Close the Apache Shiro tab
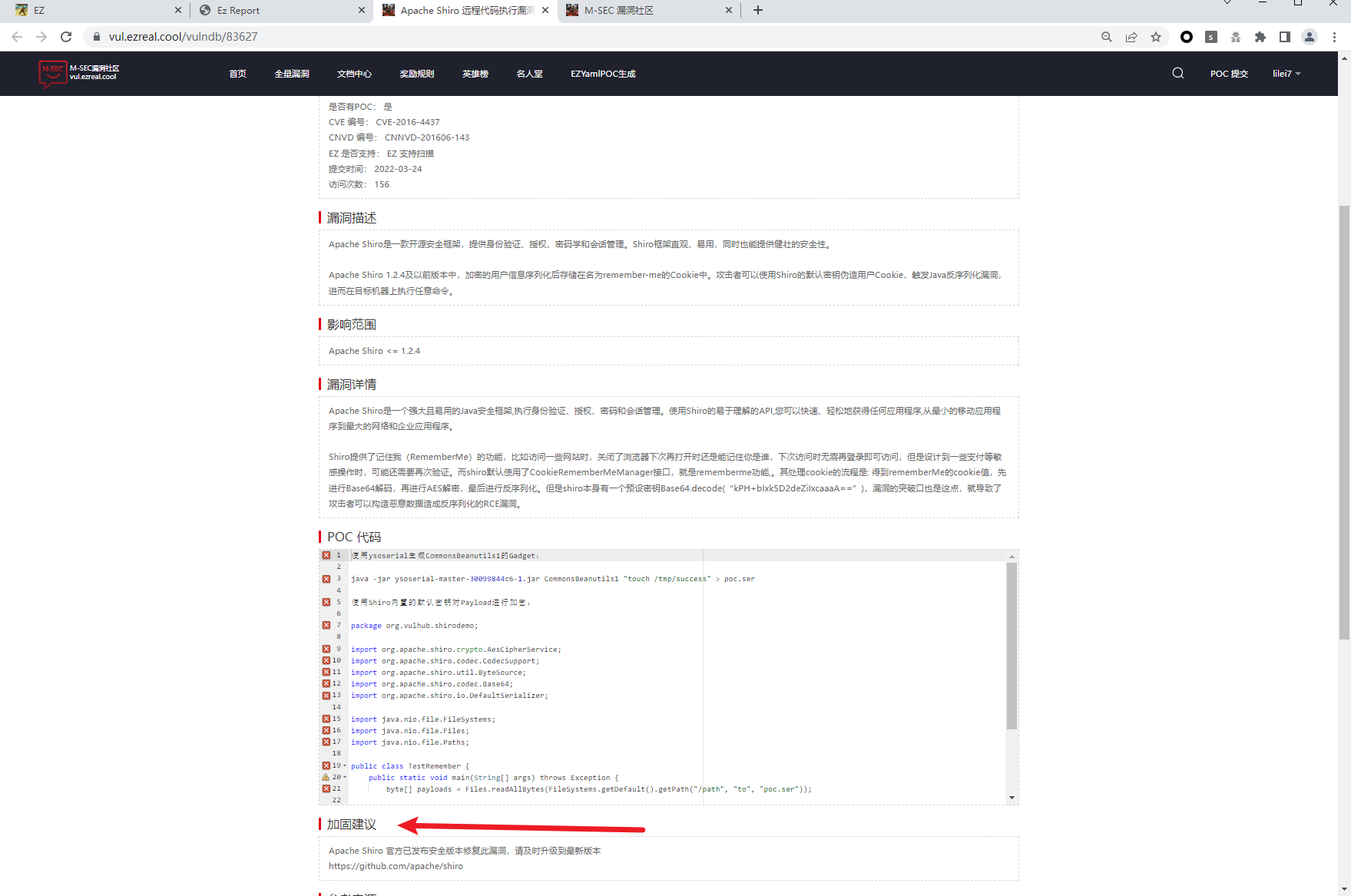Screen dimensions: 1351x896 coord(545,10)
